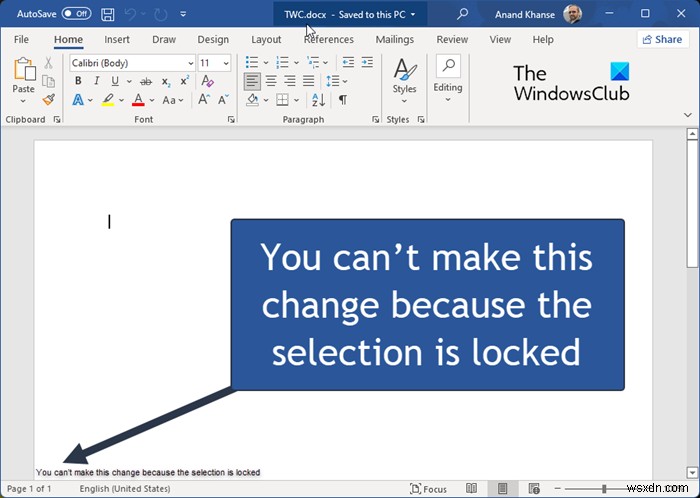Open the Calibri (Body) font name box
700x498 pixels.
pos(132,63)
